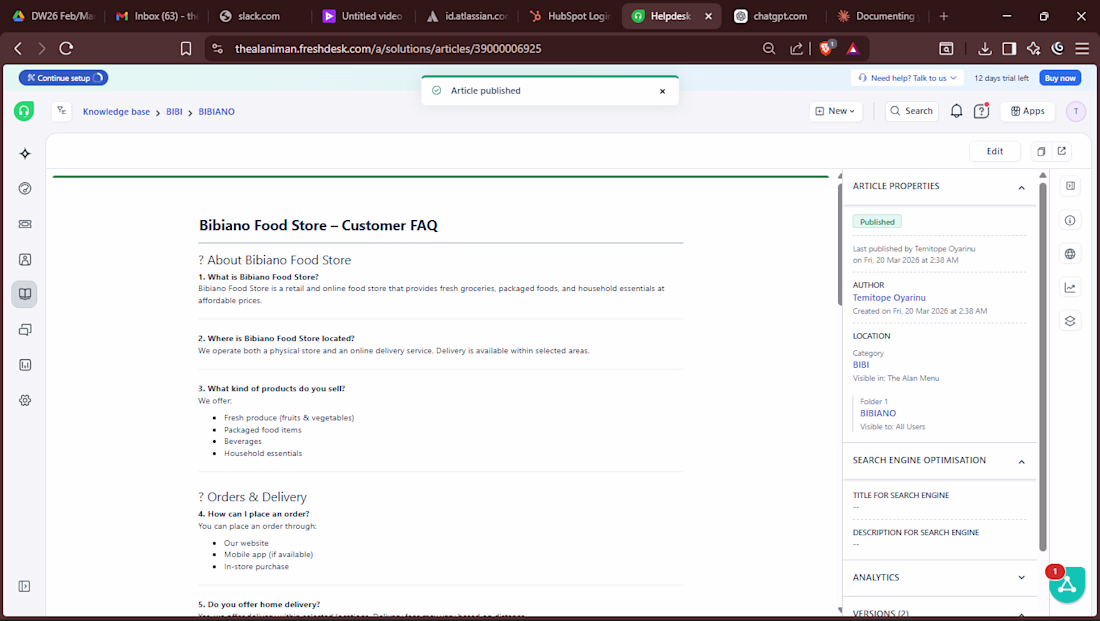Screen dimensions: 1100x621
Task: Switch to the Inbox (63) Gmail tab
Action: point(158,16)
